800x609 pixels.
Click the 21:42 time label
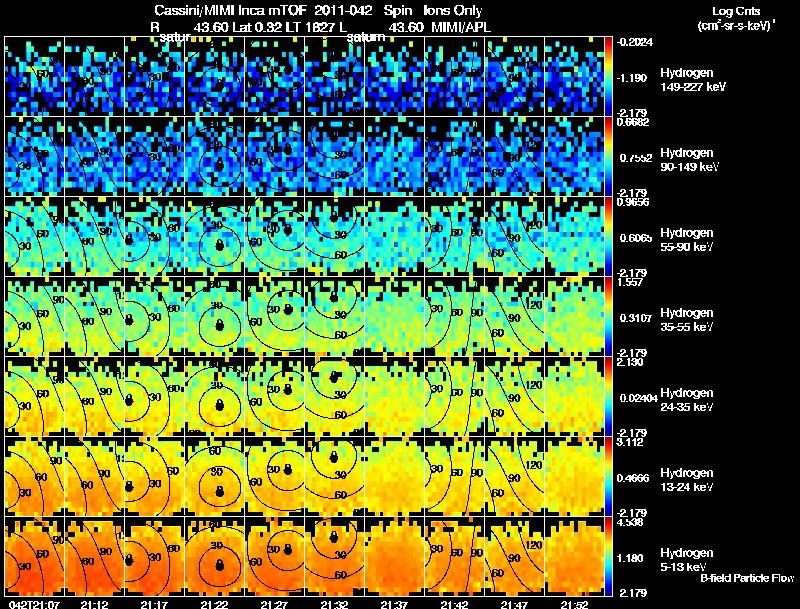pyautogui.click(x=455, y=604)
